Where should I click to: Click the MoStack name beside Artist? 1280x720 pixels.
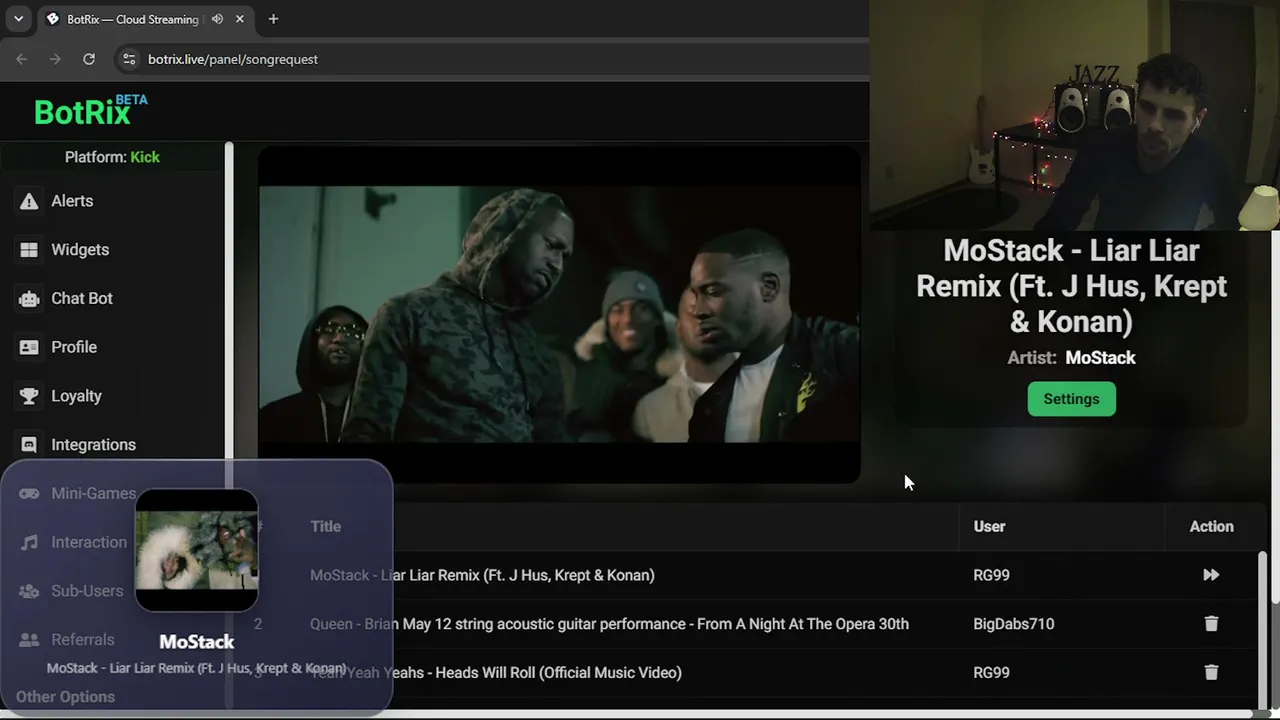1100,358
